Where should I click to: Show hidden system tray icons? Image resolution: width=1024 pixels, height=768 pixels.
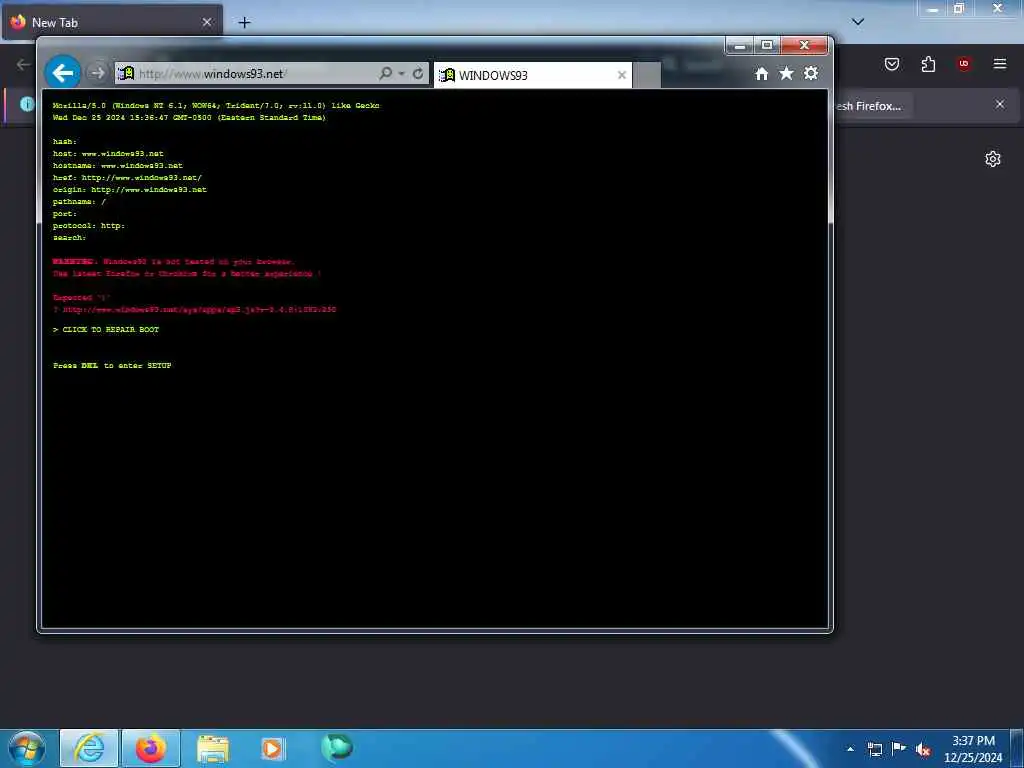click(x=850, y=750)
